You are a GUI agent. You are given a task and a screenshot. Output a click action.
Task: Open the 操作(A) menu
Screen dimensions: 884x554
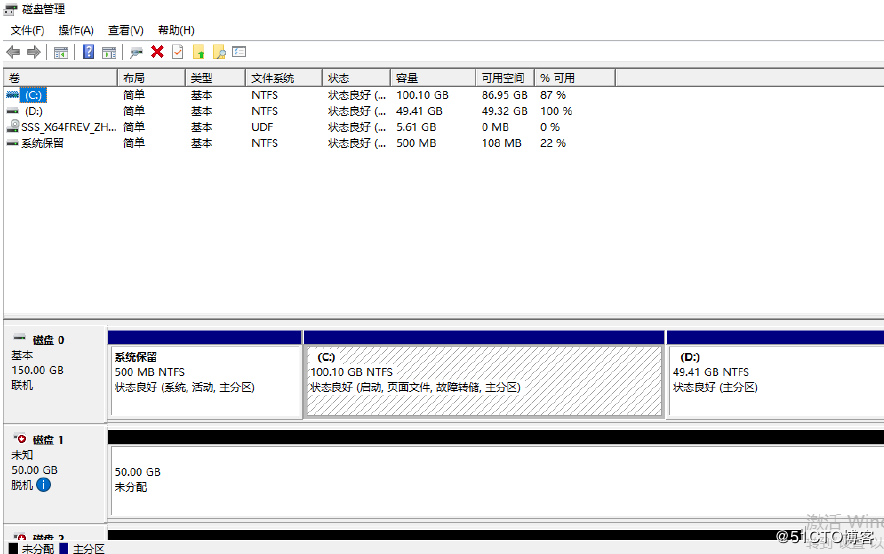pyautogui.click(x=76, y=30)
